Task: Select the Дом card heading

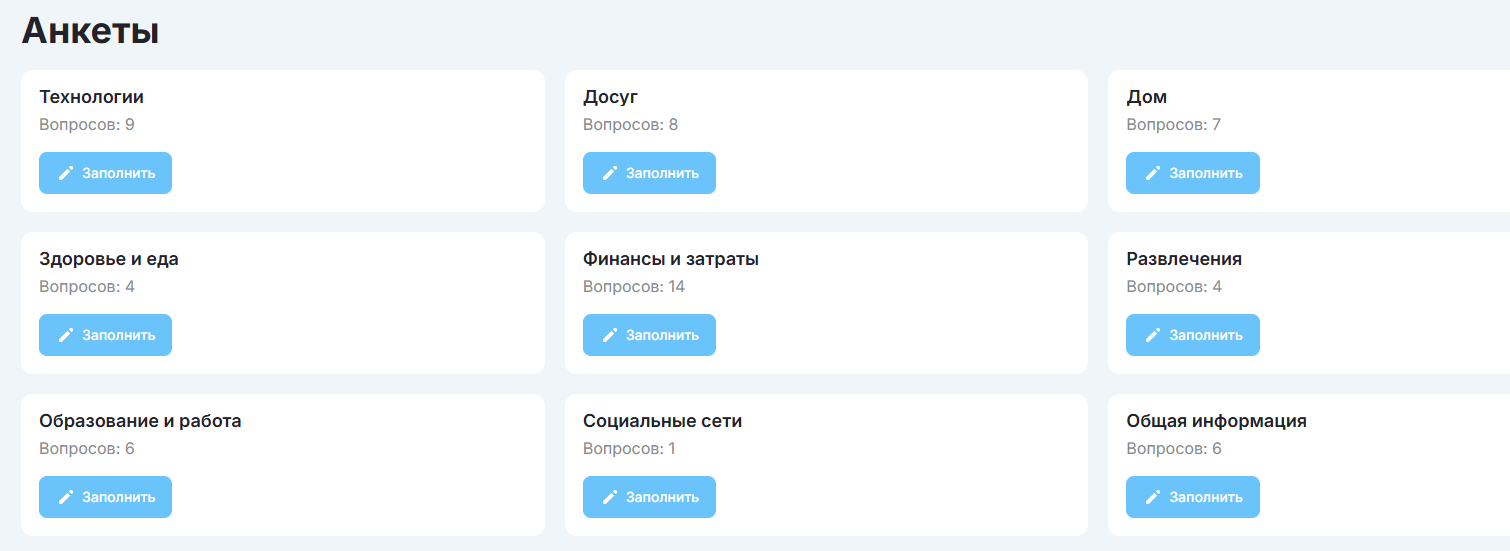Action: click(x=1146, y=97)
